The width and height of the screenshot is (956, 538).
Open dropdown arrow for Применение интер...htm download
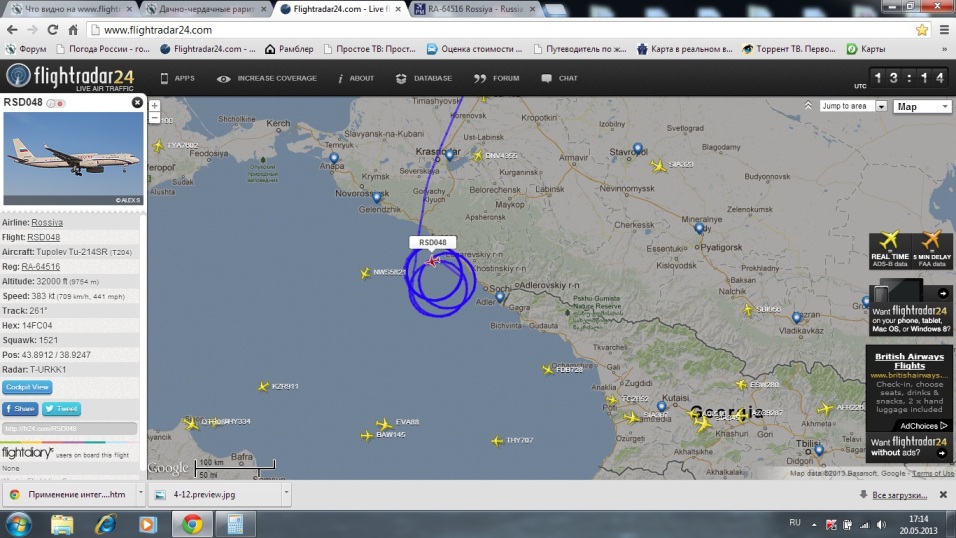140,494
